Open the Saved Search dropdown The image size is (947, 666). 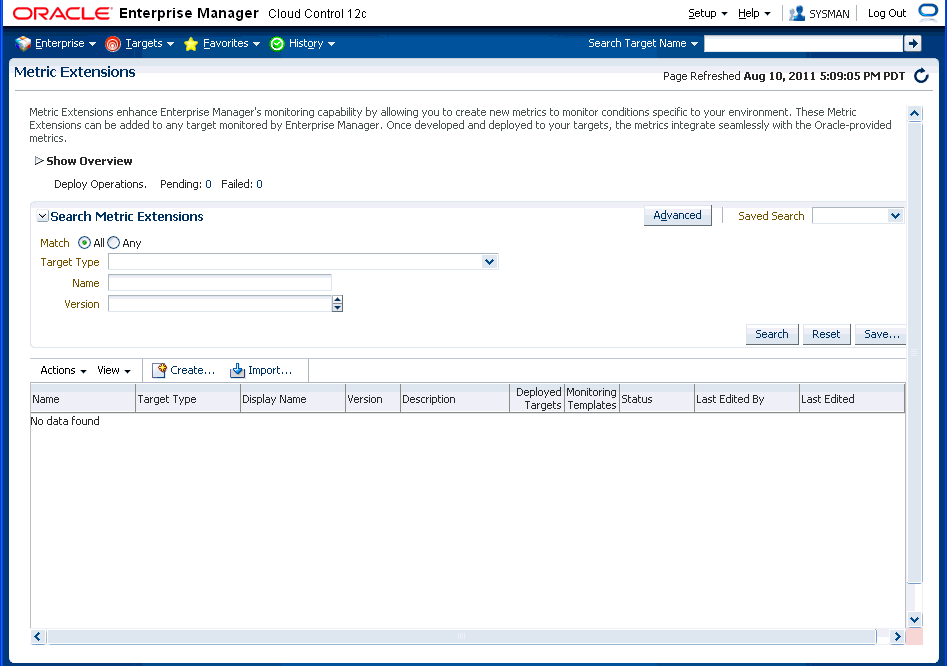click(x=895, y=216)
